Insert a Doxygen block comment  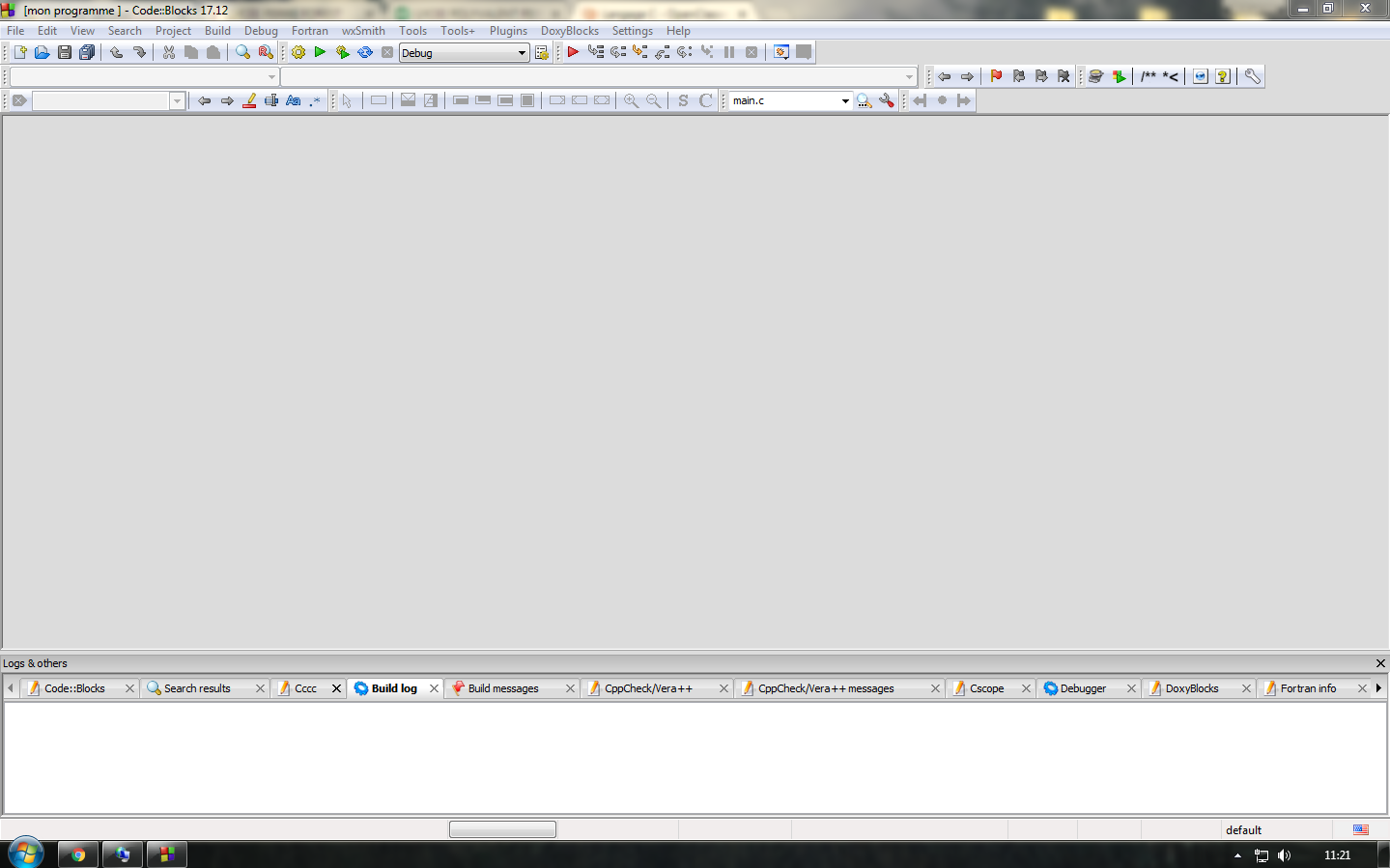pyautogui.click(x=1151, y=76)
